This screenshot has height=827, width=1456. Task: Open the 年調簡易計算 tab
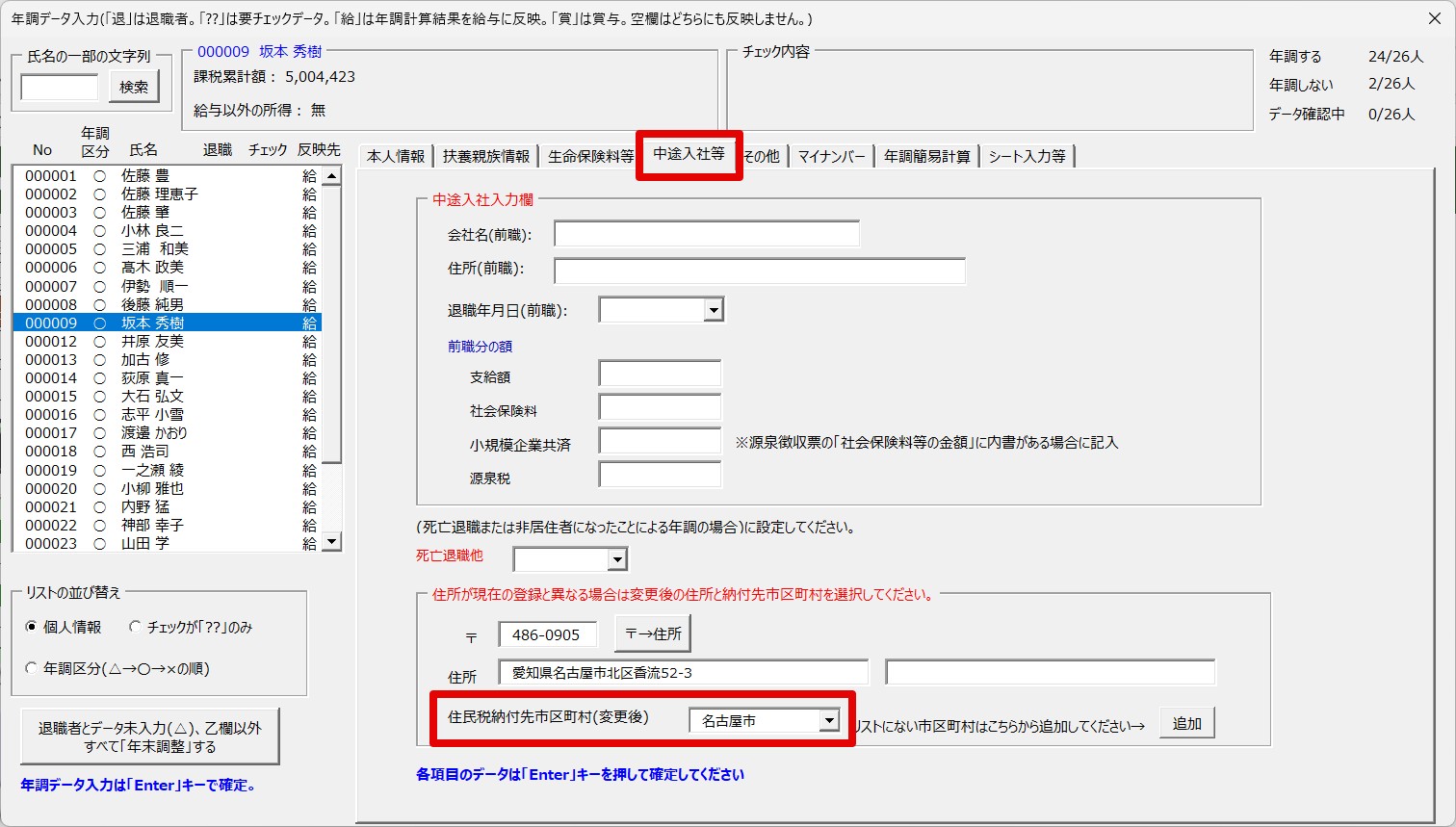pyautogui.click(x=926, y=156)
